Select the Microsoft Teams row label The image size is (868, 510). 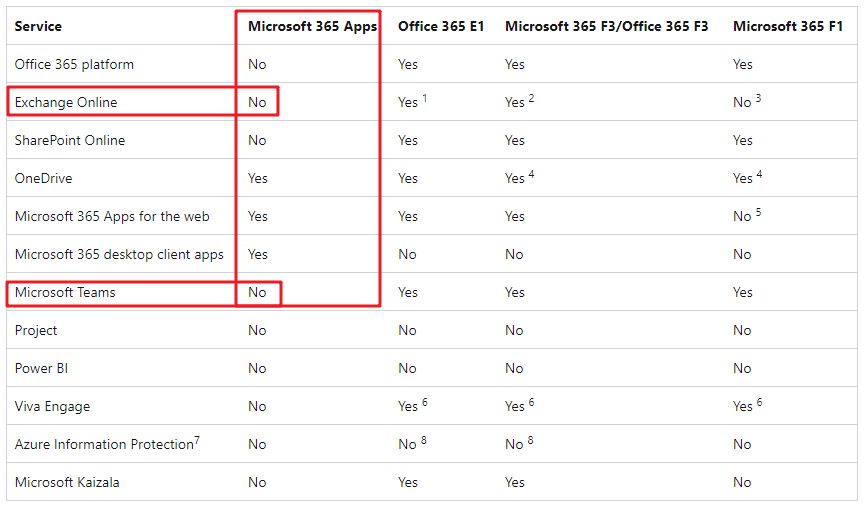click(65, 292)
